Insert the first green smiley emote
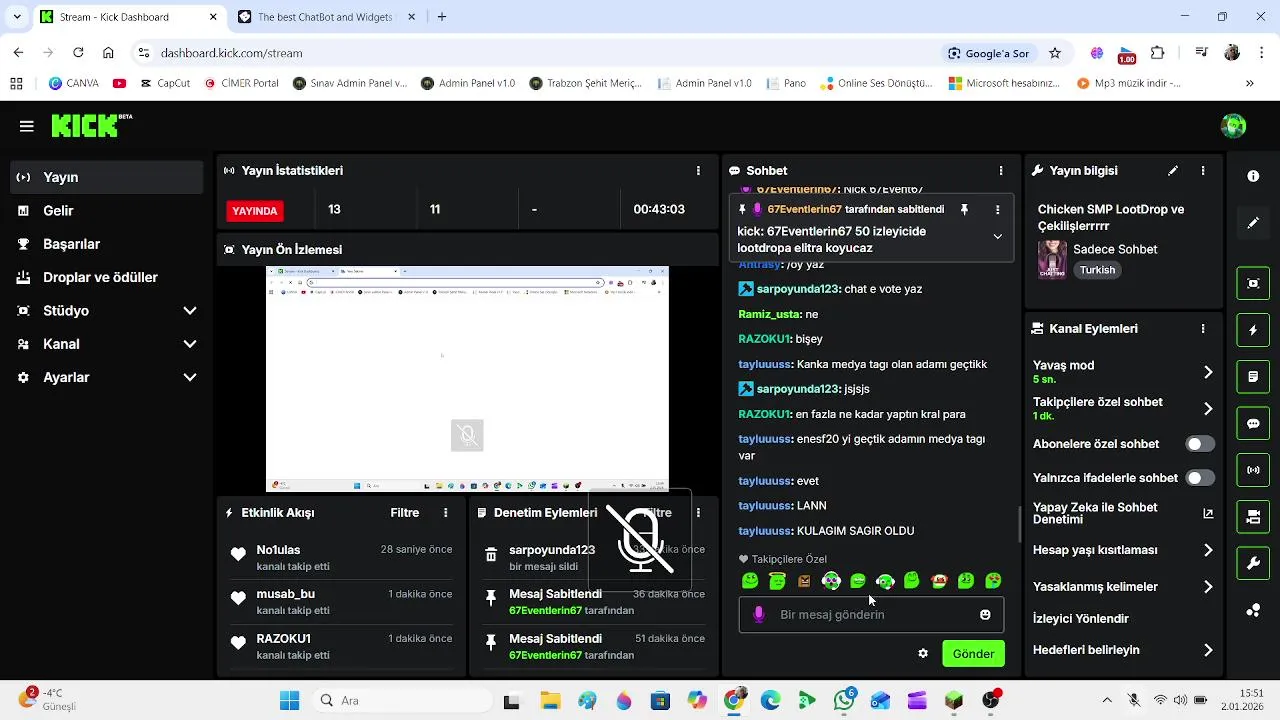This screenshot has height=720, width=1280. [x=750, y=581]
